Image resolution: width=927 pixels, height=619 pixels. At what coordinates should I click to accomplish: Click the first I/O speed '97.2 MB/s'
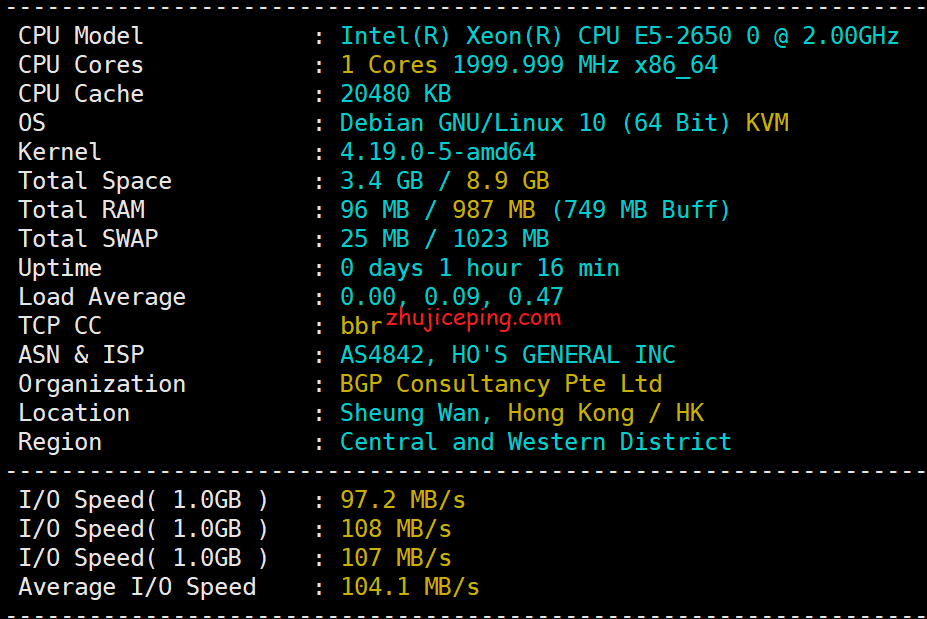click(x=403, y=500)
